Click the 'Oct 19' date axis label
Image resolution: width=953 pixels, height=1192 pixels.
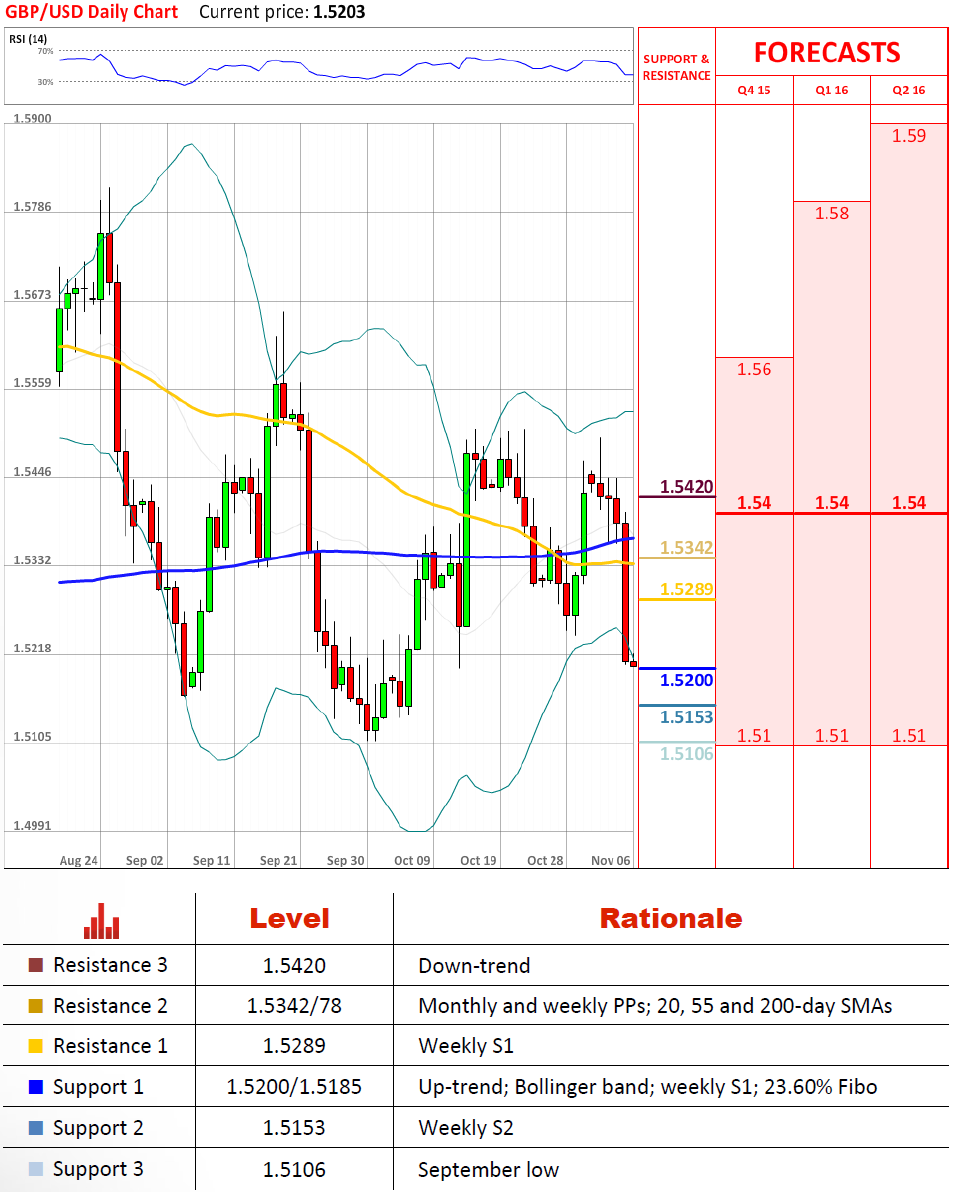point(478,861)
